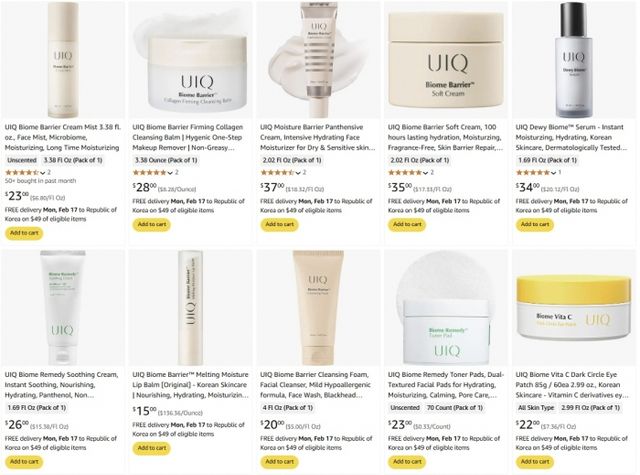Open Biome Barrier Soft Cream product image

coord(446,60)
